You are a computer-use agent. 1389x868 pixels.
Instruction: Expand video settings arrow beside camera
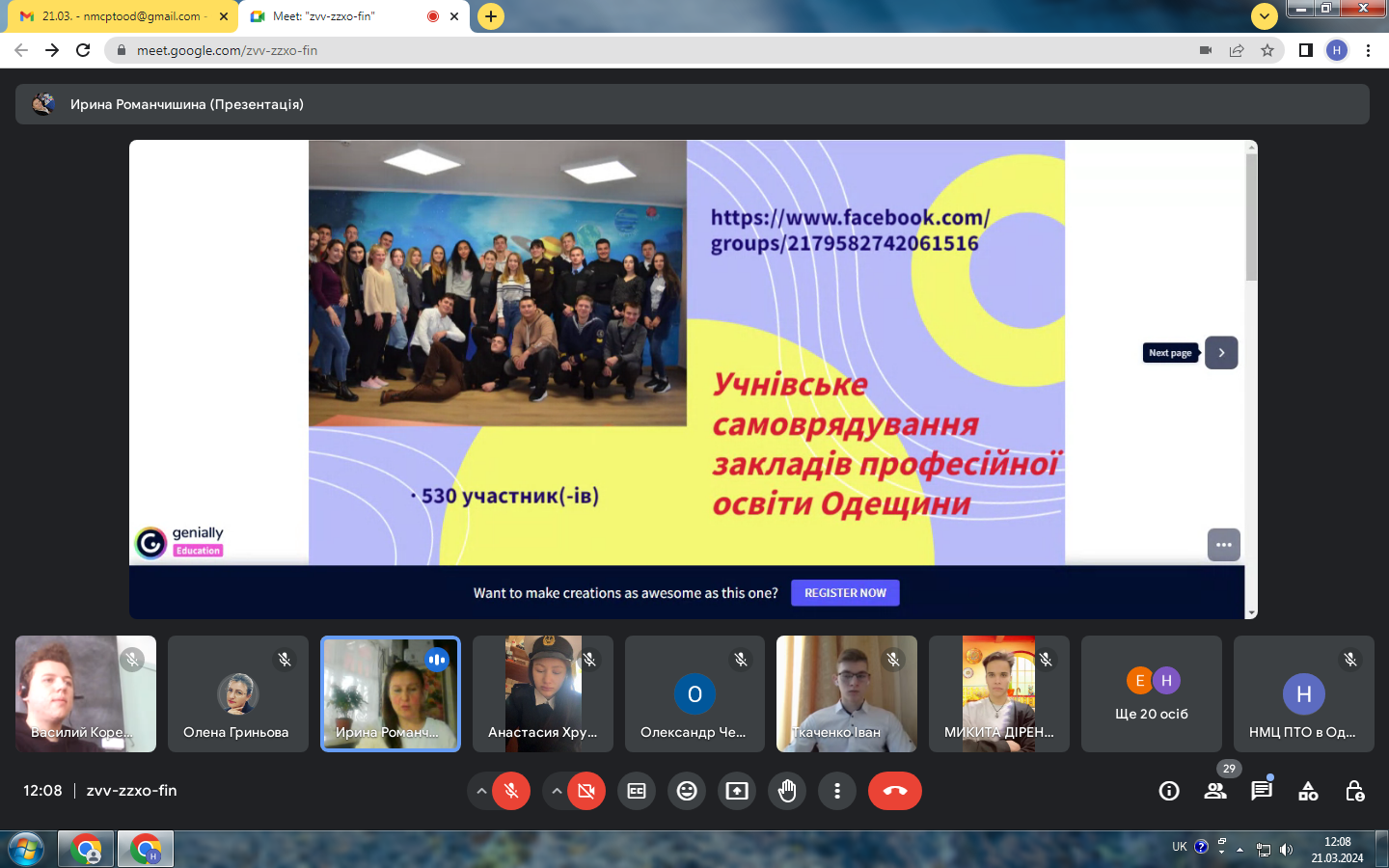click(x=557, y=791)
